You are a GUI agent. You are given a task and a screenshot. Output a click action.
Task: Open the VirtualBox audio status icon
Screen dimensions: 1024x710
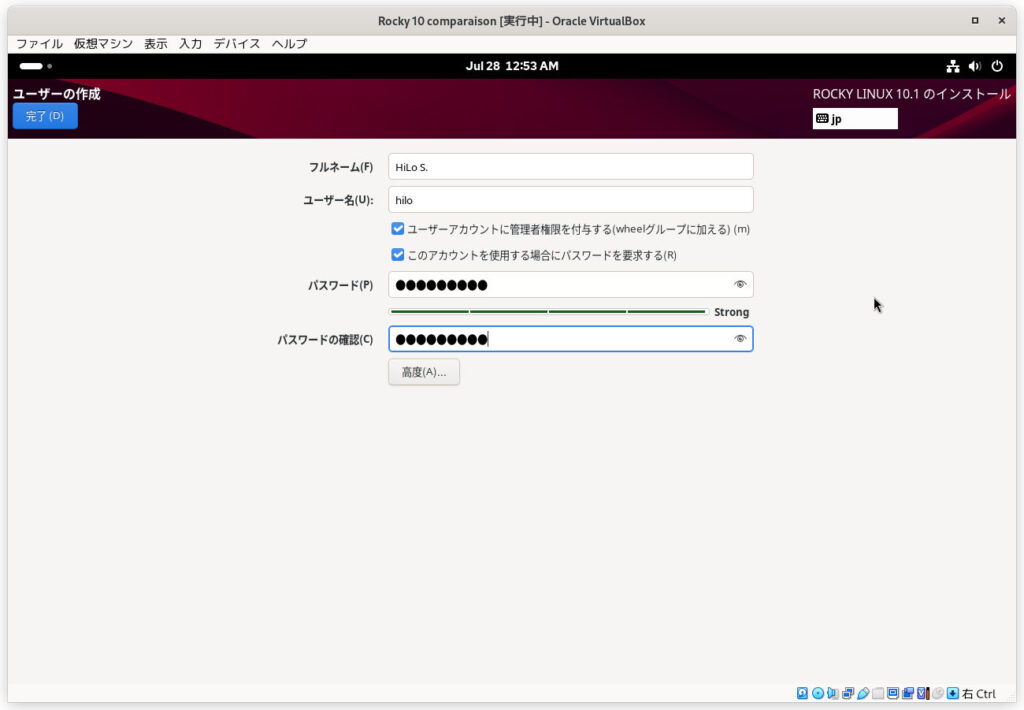click(x=833, y=693)
